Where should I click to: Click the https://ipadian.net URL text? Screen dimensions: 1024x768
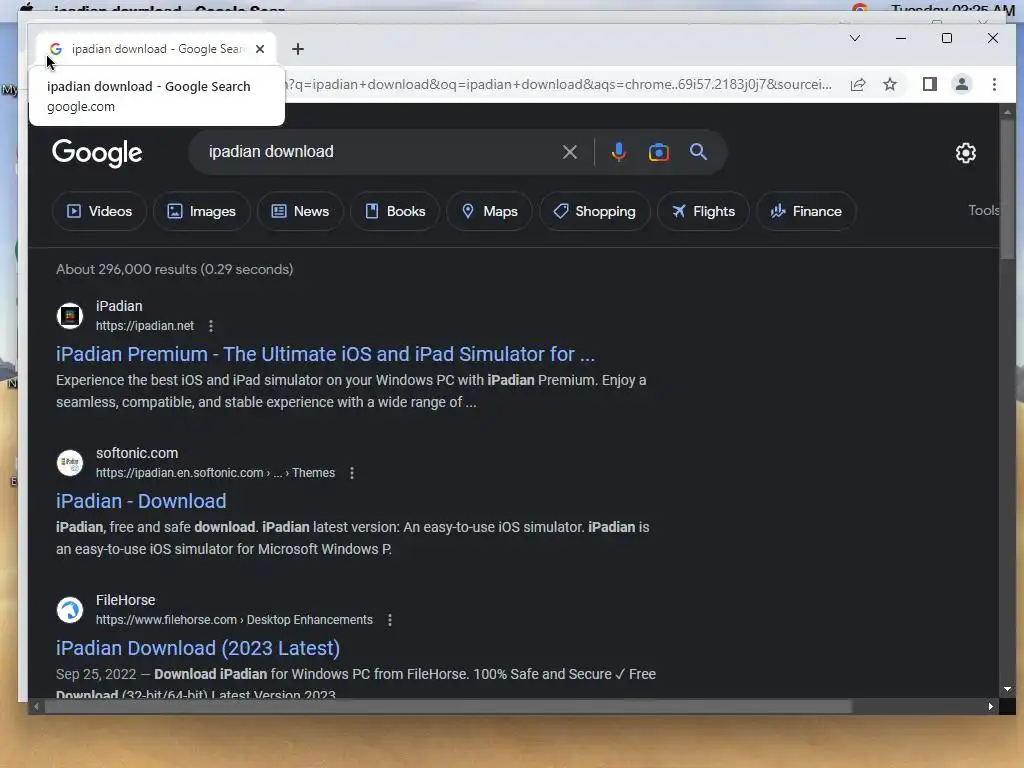click(145, 326)
